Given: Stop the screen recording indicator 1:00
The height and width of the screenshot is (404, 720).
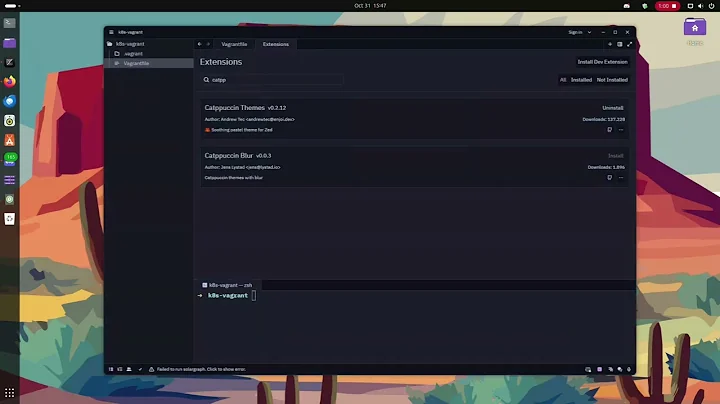Looking at the screenshot, I should [667, 6].
